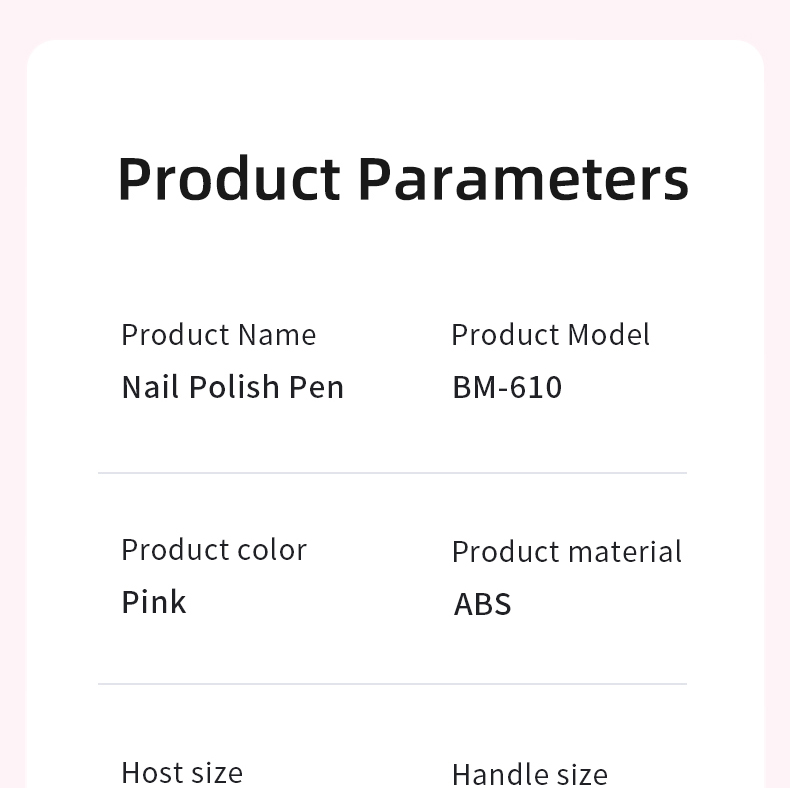790x788 pixels.
Task: Select the Product Name label
Action: (x=219, y=335)
